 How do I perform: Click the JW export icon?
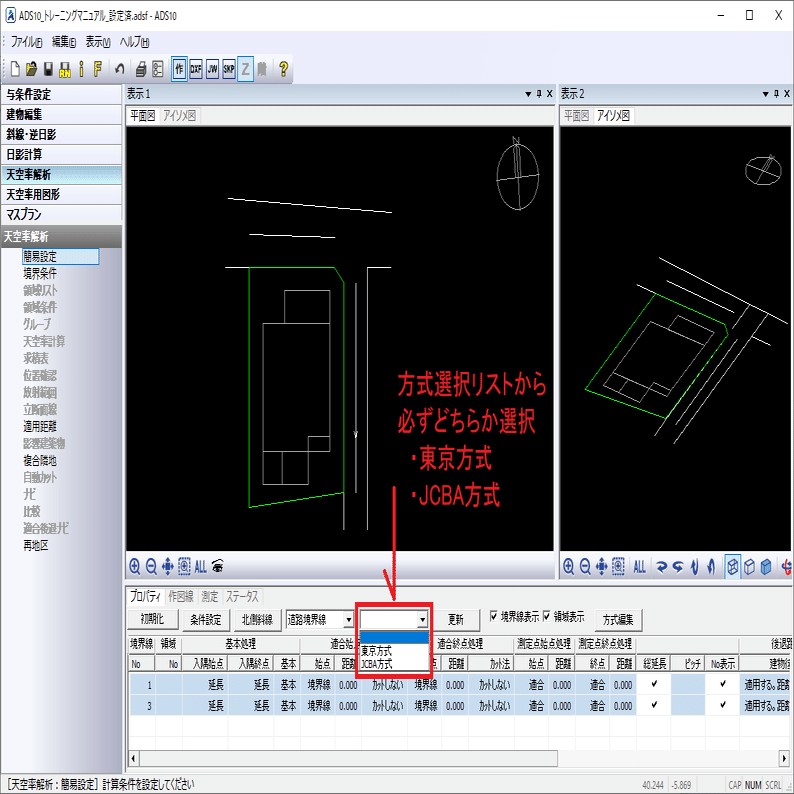coord(213,69)
